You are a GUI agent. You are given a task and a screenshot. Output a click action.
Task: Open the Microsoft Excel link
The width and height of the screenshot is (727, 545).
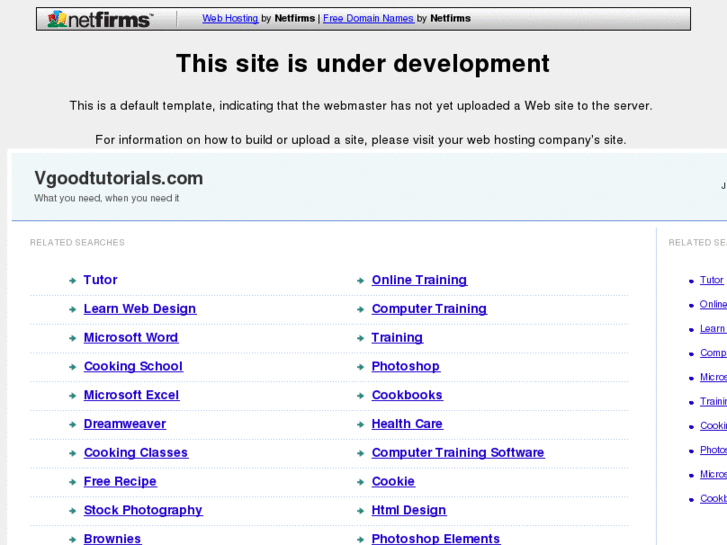[131, 395]
